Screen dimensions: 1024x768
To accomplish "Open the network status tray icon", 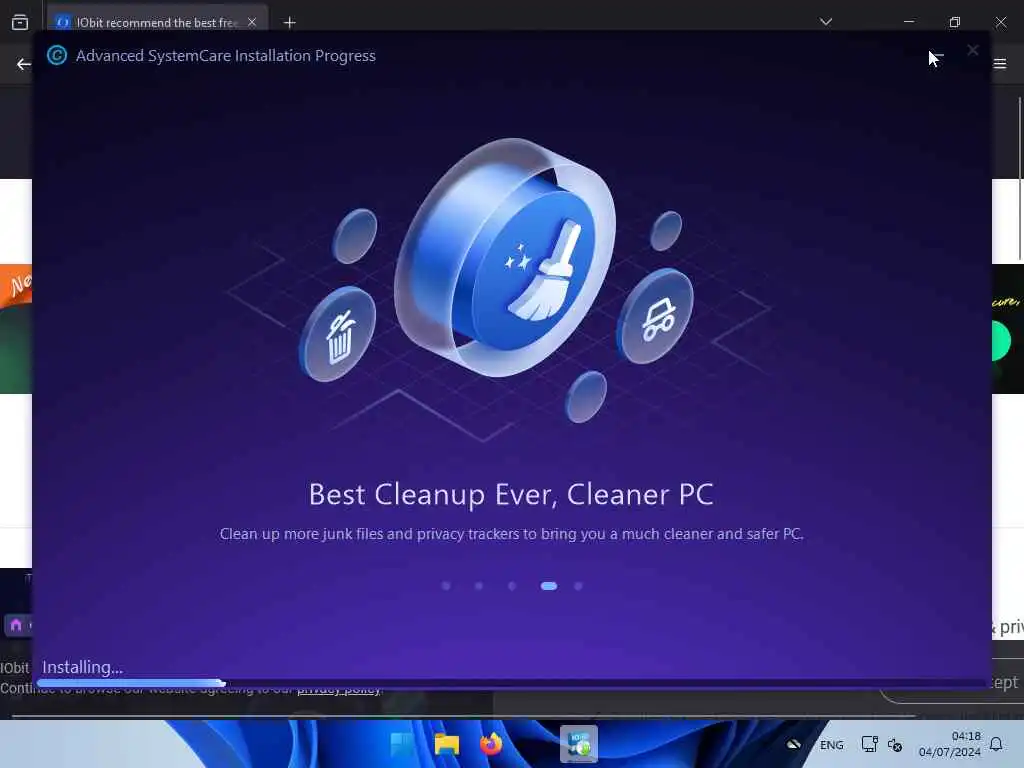I will coord(869,744).
